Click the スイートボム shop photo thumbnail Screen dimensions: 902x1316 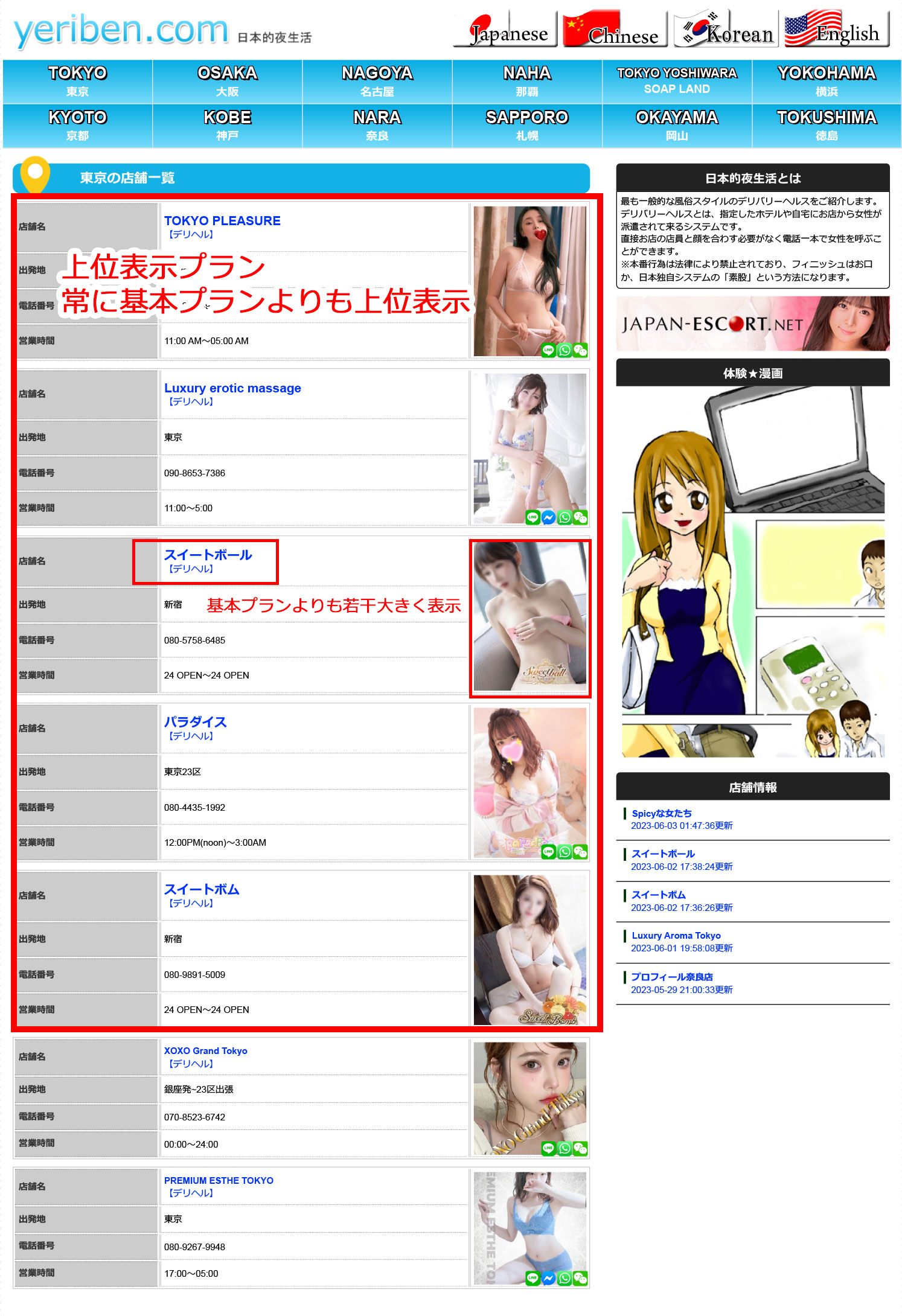(529, 950)
